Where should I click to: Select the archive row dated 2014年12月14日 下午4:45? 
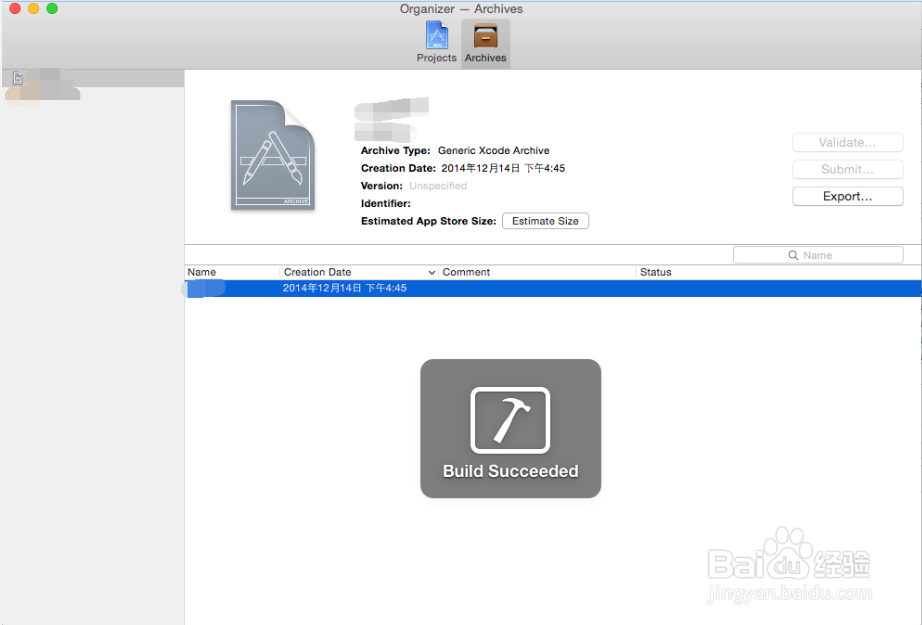click(x=553, y=288)
